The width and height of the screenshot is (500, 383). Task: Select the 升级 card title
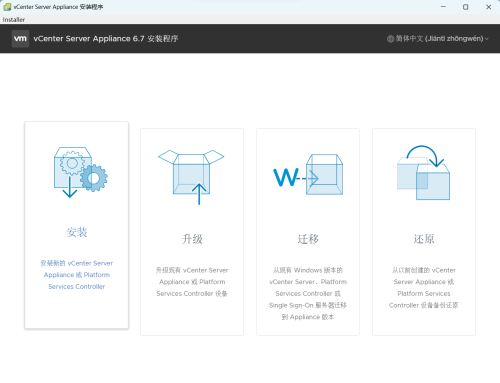tap(192, 239)
